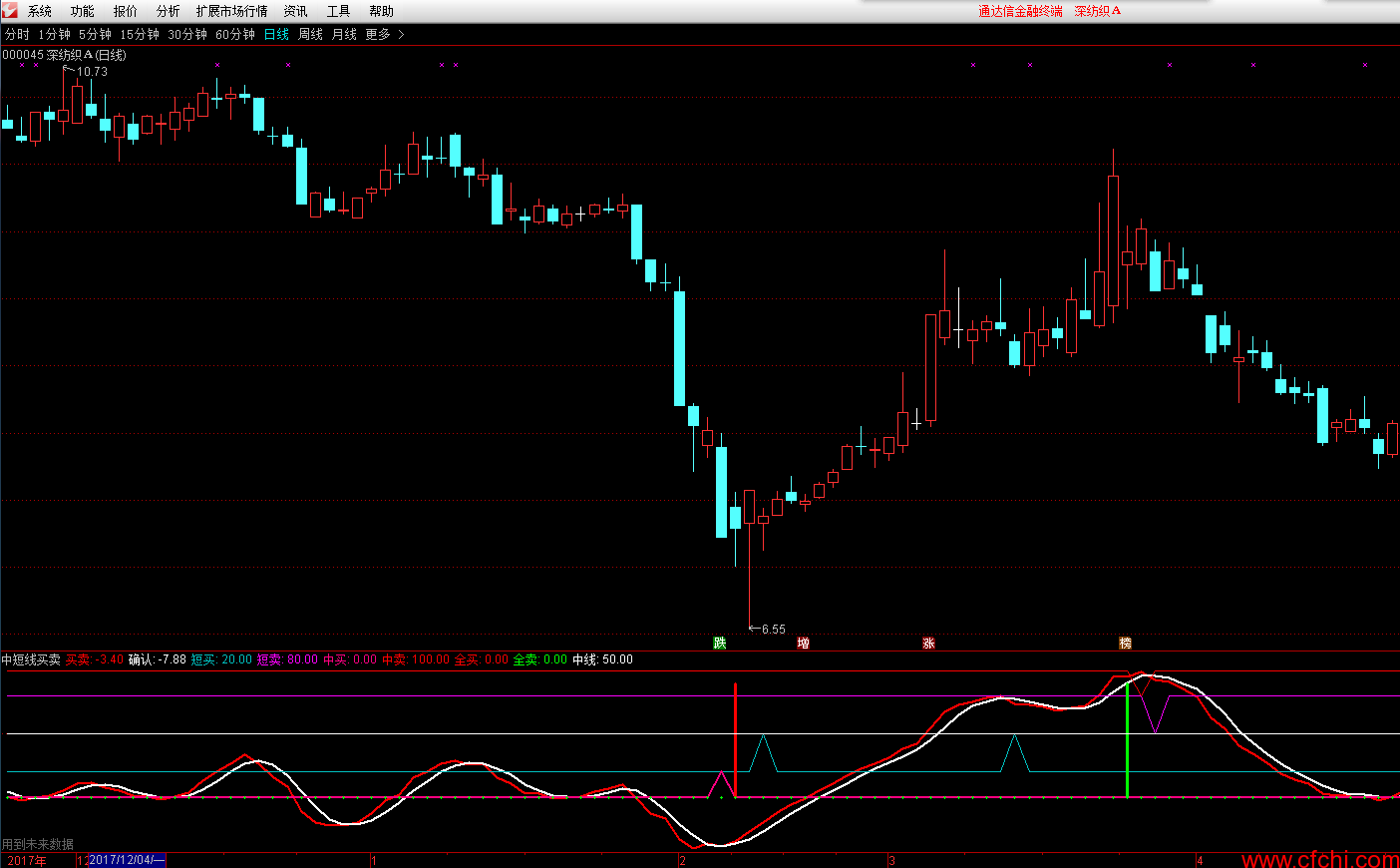
Task: Click the 全卖: 0.00 indicator value
Action: click(540, 659)
